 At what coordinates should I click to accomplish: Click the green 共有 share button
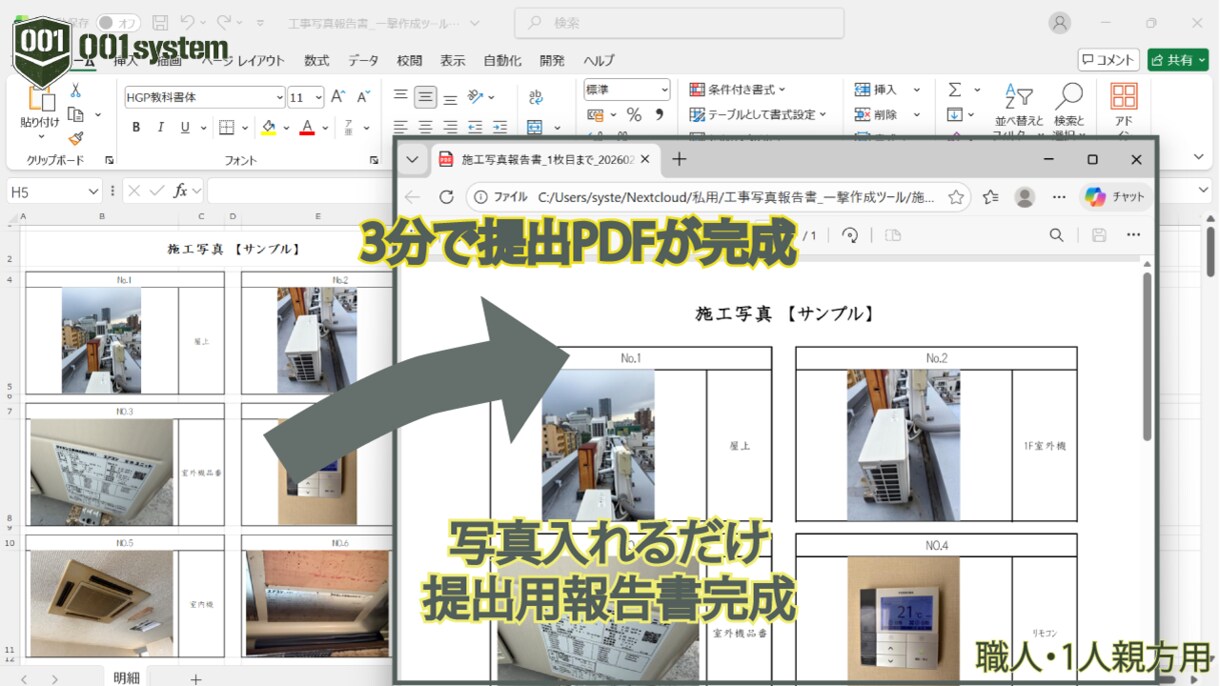tap(1178, 60)
